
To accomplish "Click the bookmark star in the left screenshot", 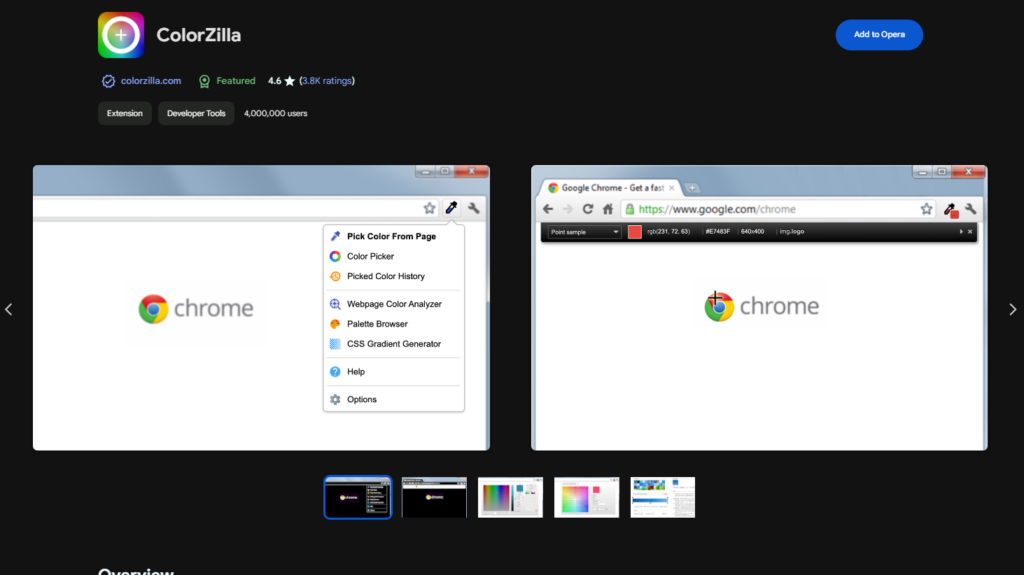I will coord(429,208).
